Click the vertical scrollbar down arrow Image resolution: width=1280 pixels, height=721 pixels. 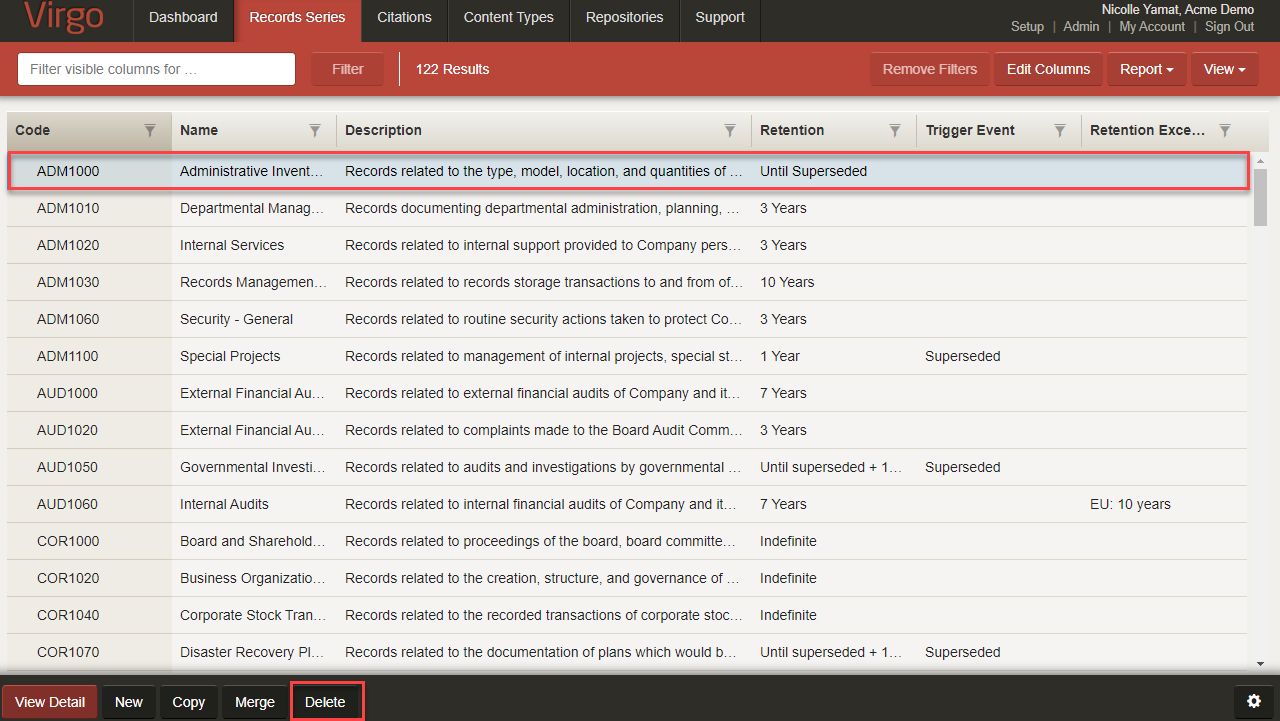1260,663
